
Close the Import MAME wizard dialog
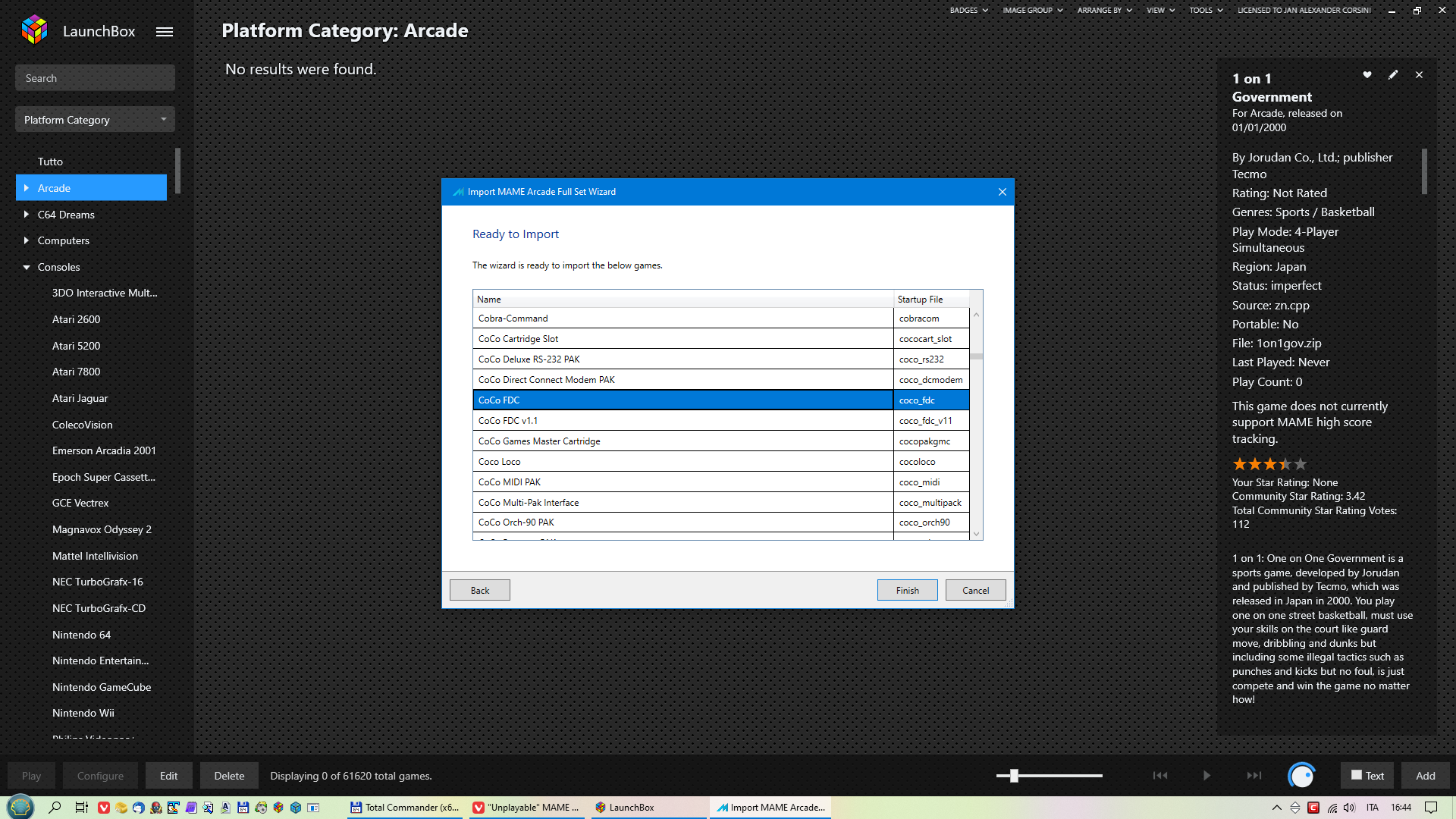point(1003,192)
